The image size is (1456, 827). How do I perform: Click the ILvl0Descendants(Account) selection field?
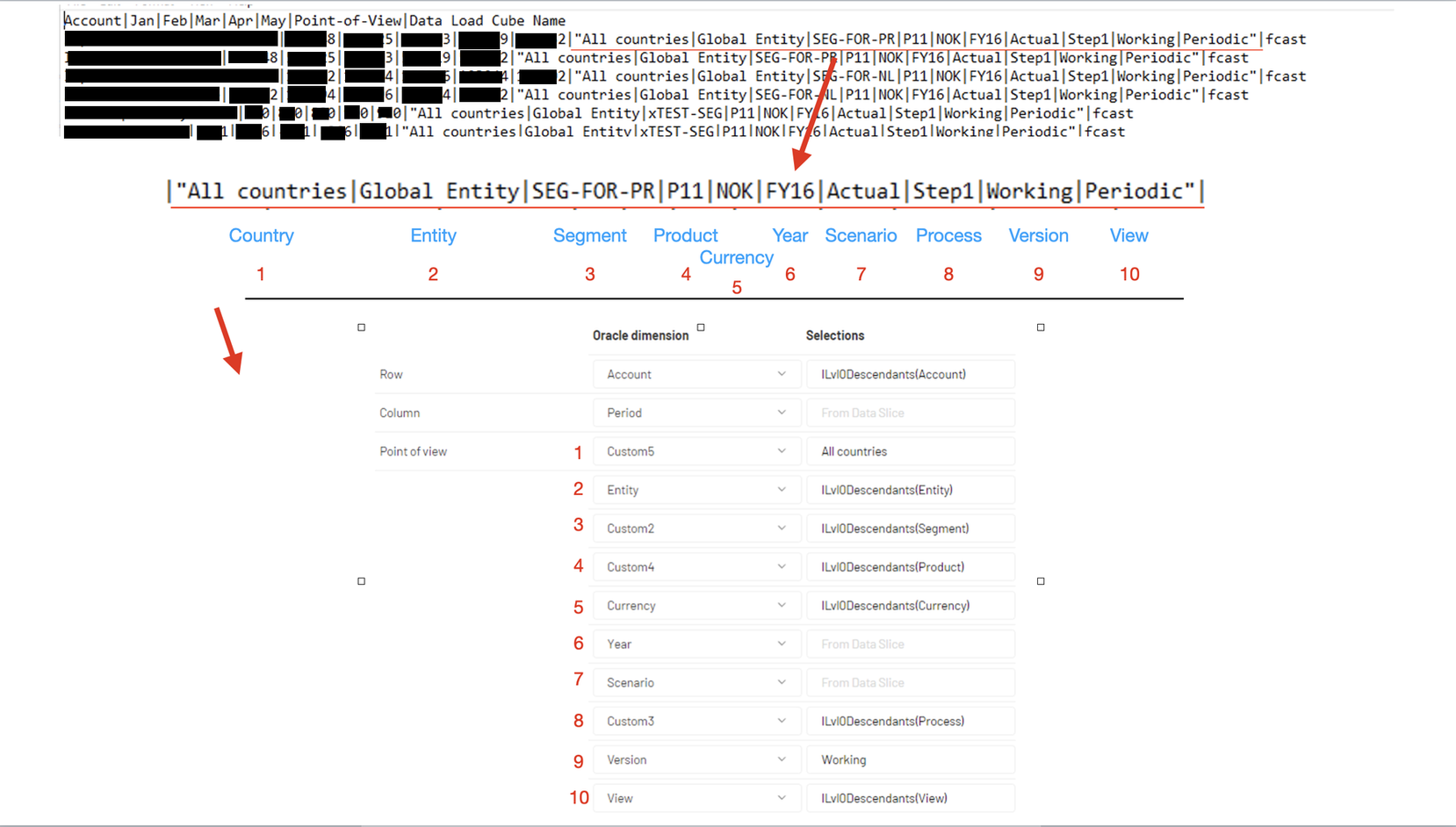point(911,374)
